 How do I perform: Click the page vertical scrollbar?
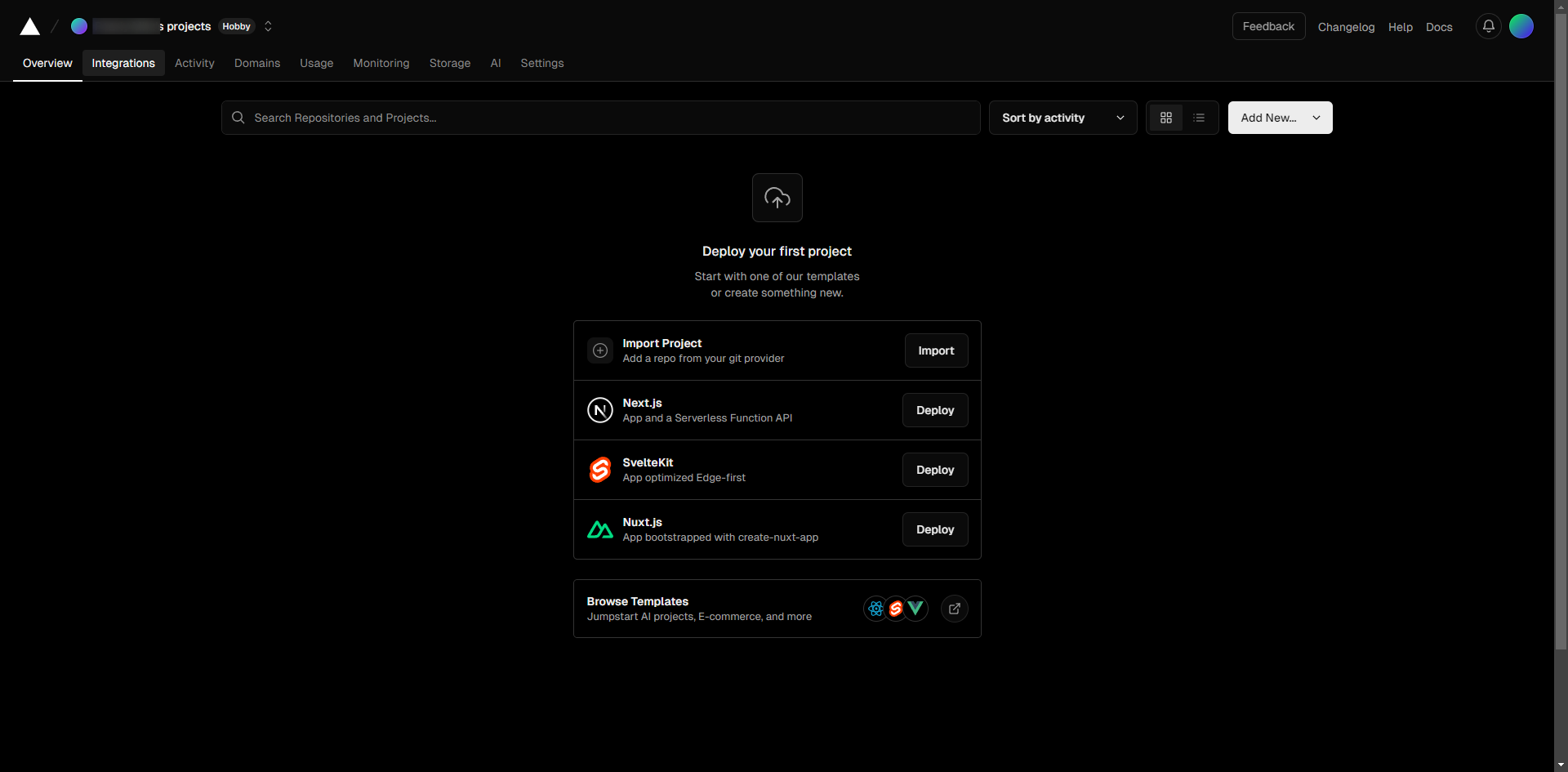click(x=1561, y=332)
